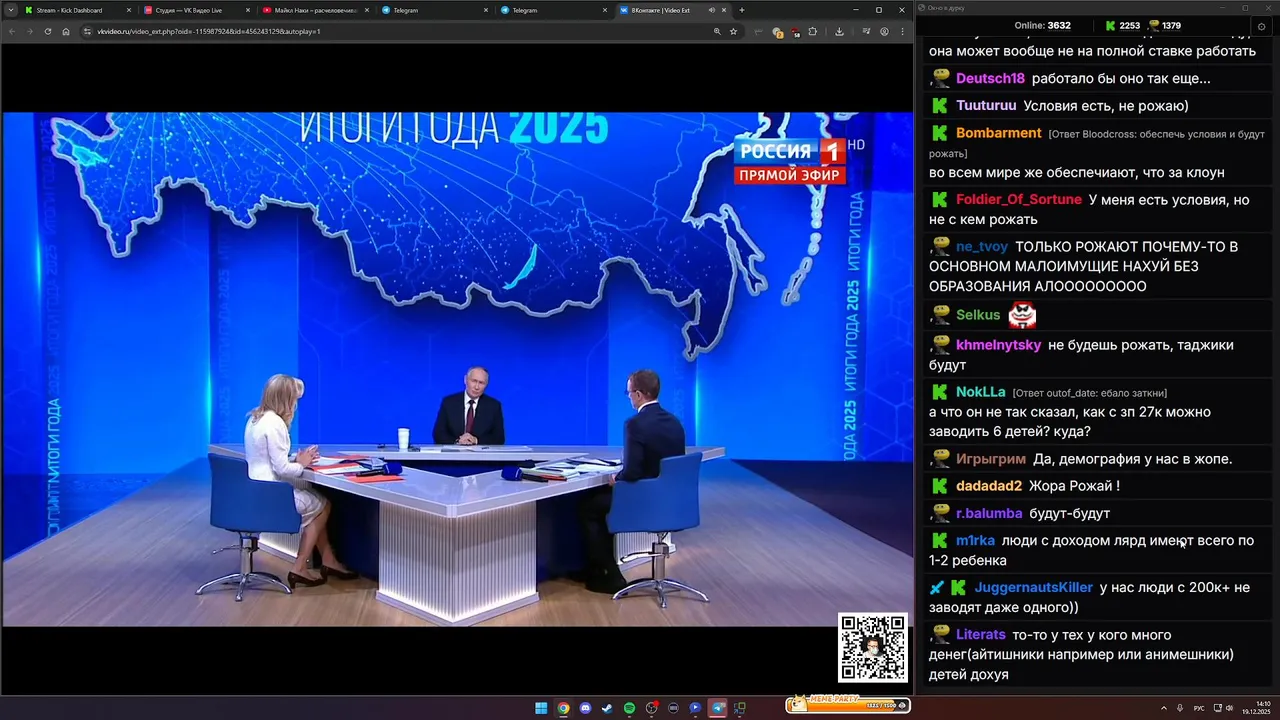The width and height of the screenshot is (1280, 720).
Task: Open the Chrome three-dot menu
Action: click(902, 31)
